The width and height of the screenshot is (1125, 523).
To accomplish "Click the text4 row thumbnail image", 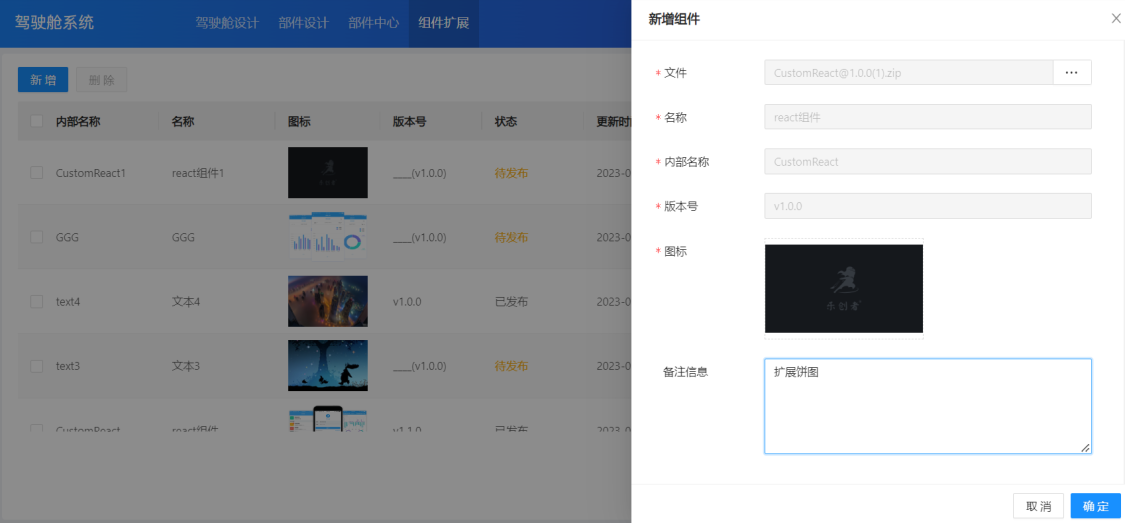I will (328, 301).
